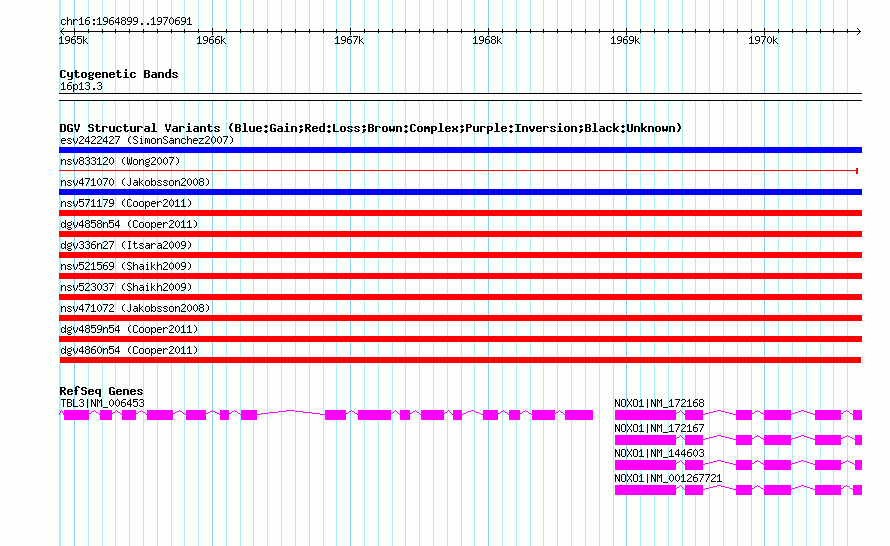
Task: Click the TBL3|NM_006453 gene label
Action: 102,403
